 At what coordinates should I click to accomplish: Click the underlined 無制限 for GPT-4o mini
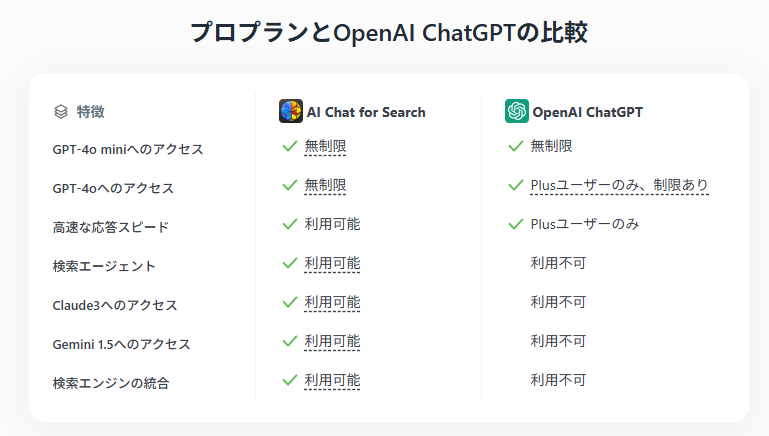(x=326, y=146)
